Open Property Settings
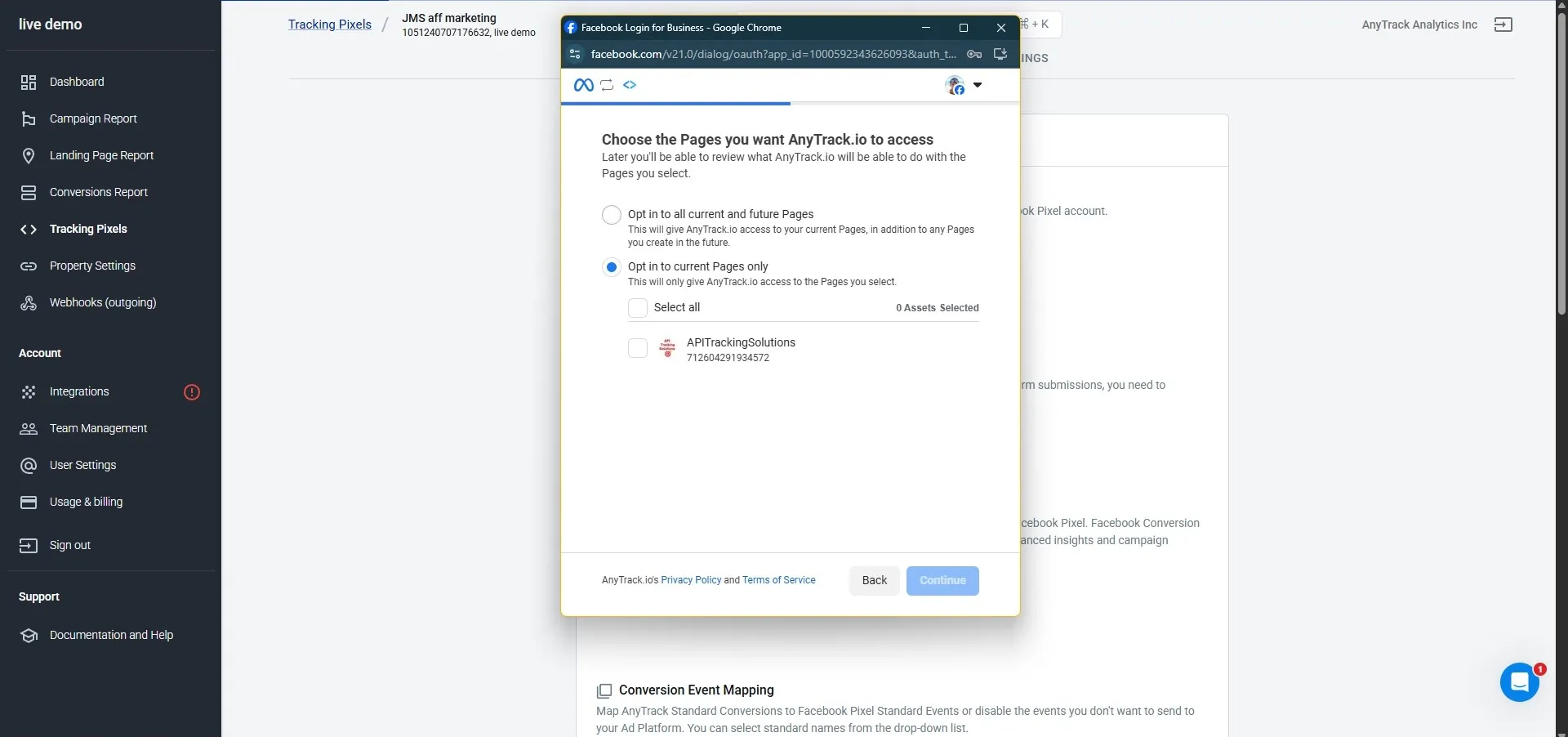Screen dimensions: 1568x737 click(92, 266)
